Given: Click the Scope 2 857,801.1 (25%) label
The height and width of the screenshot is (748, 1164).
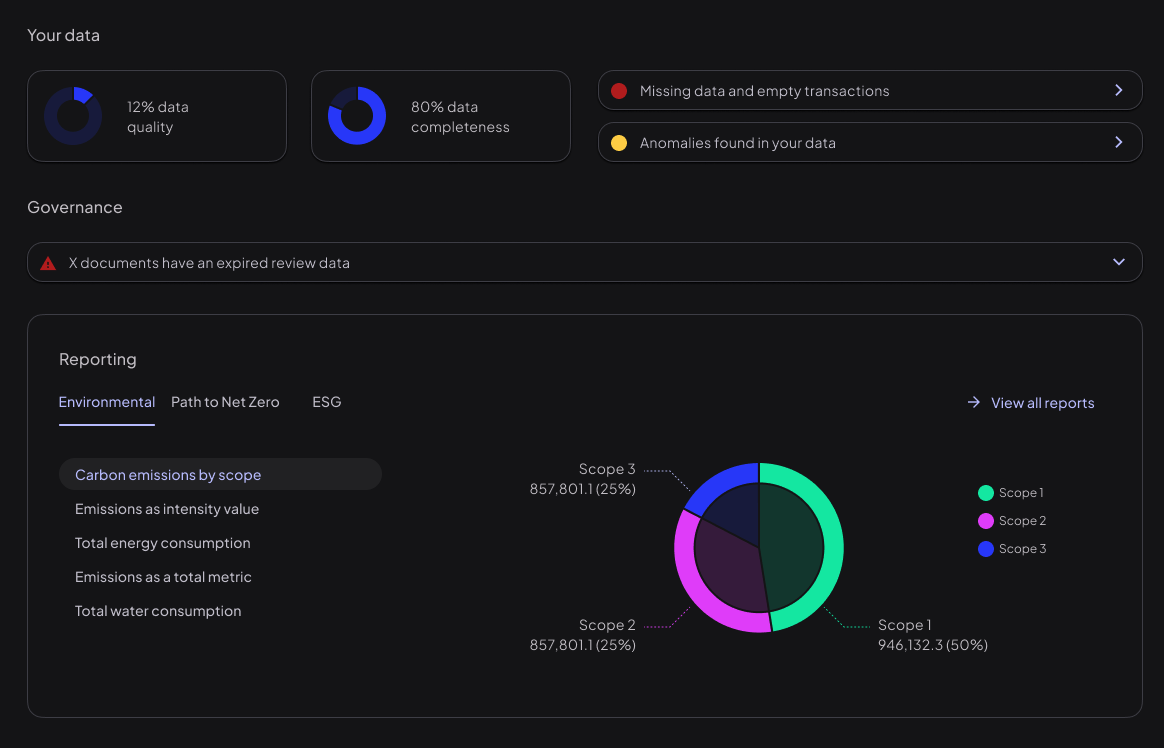Looking at the screenshot, I should pyautogui.click(x=583, y=635).
